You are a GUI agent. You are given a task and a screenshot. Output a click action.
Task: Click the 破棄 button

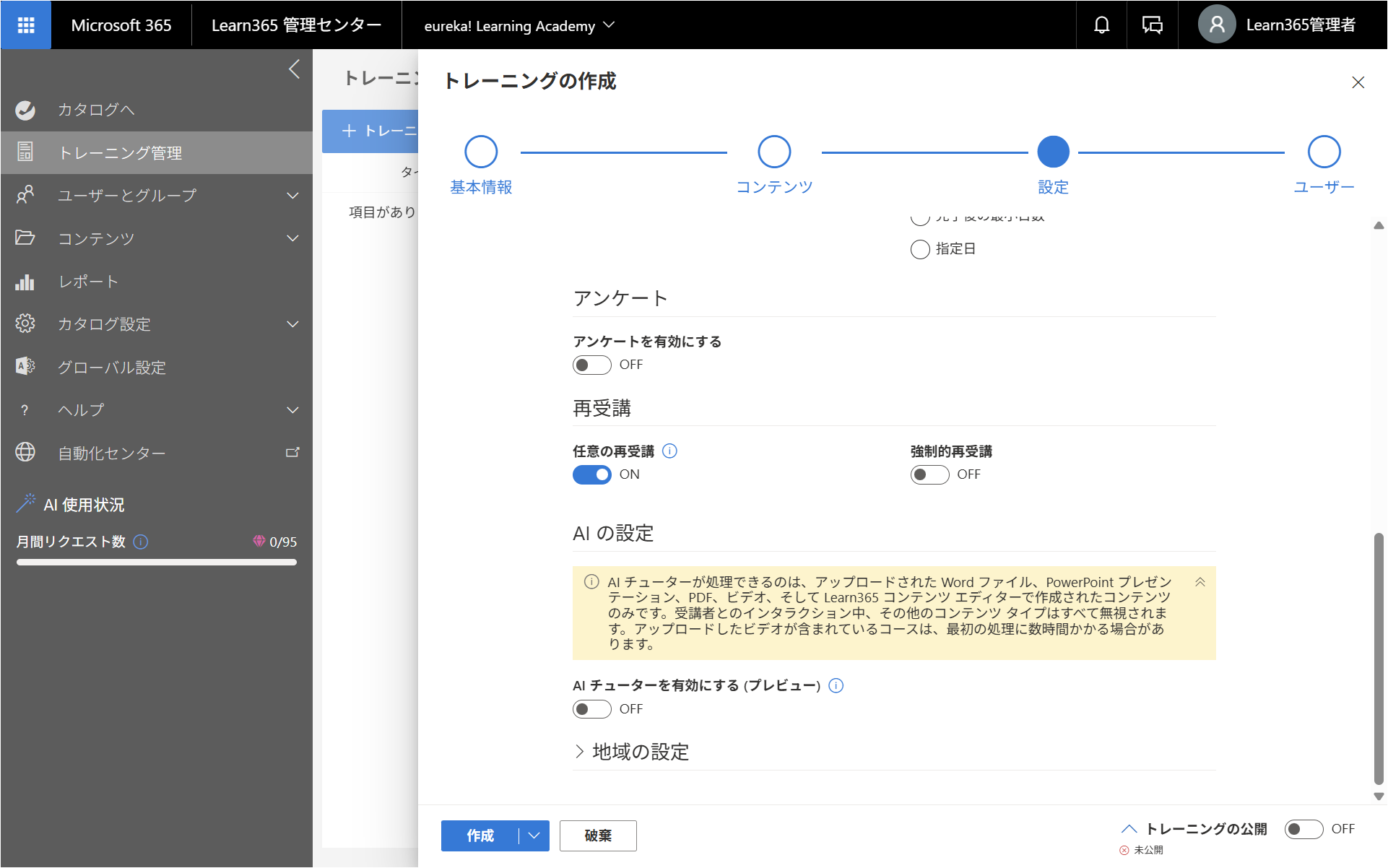(x=598, y=836)
